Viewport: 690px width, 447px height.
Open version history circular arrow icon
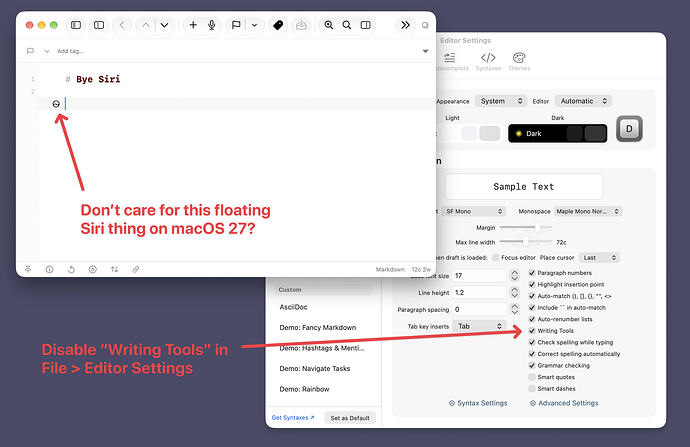(71, 269)
